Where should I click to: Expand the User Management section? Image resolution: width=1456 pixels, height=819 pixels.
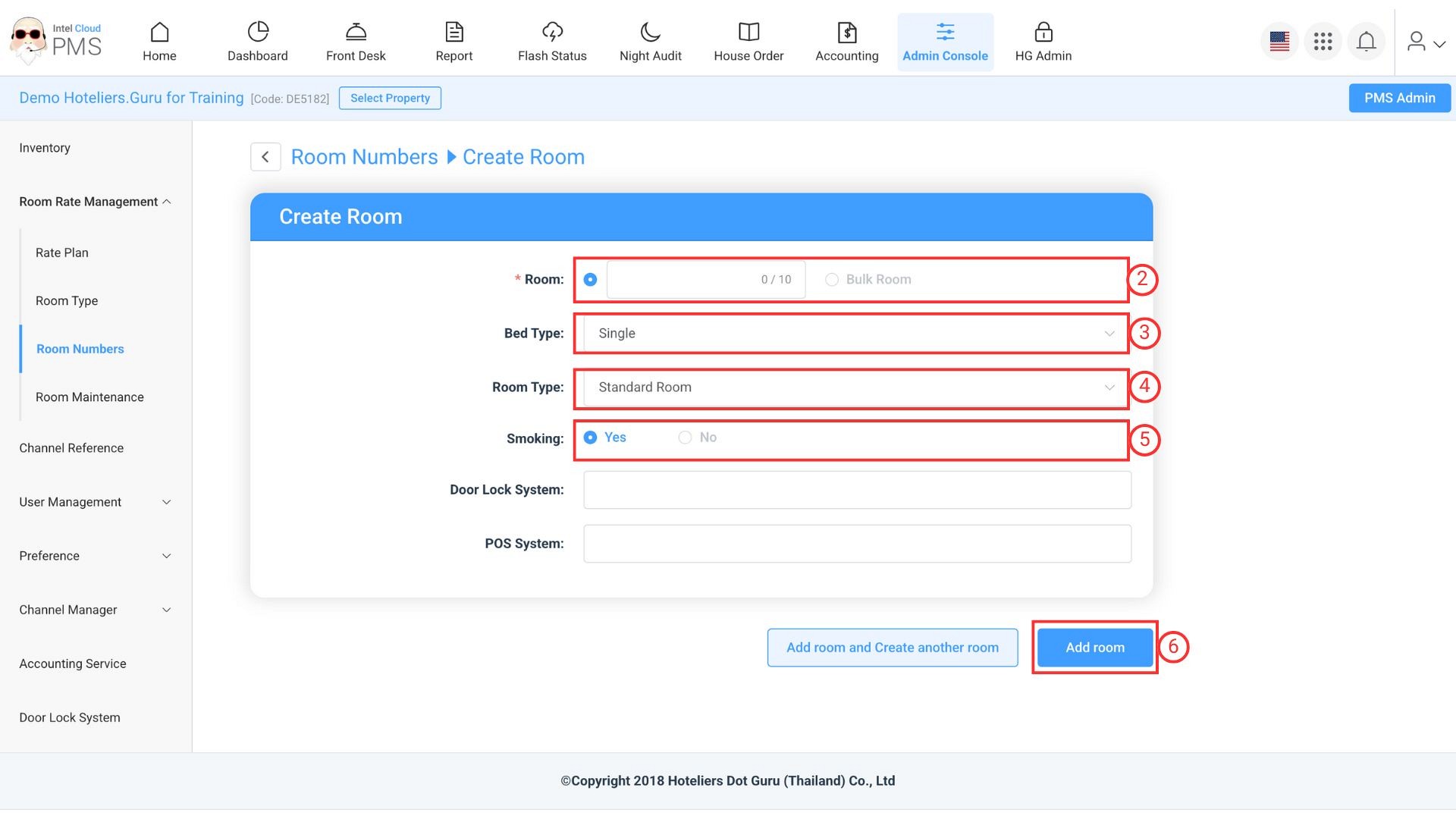[95, 502]
